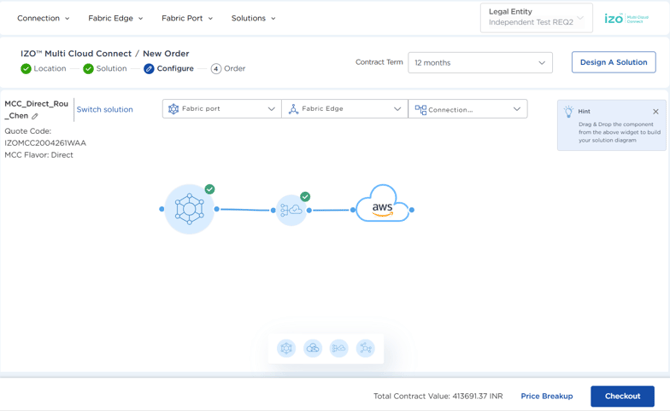Open Solutions menu
The width and height of the screenshot is (670, 411).
pos(253,18)
